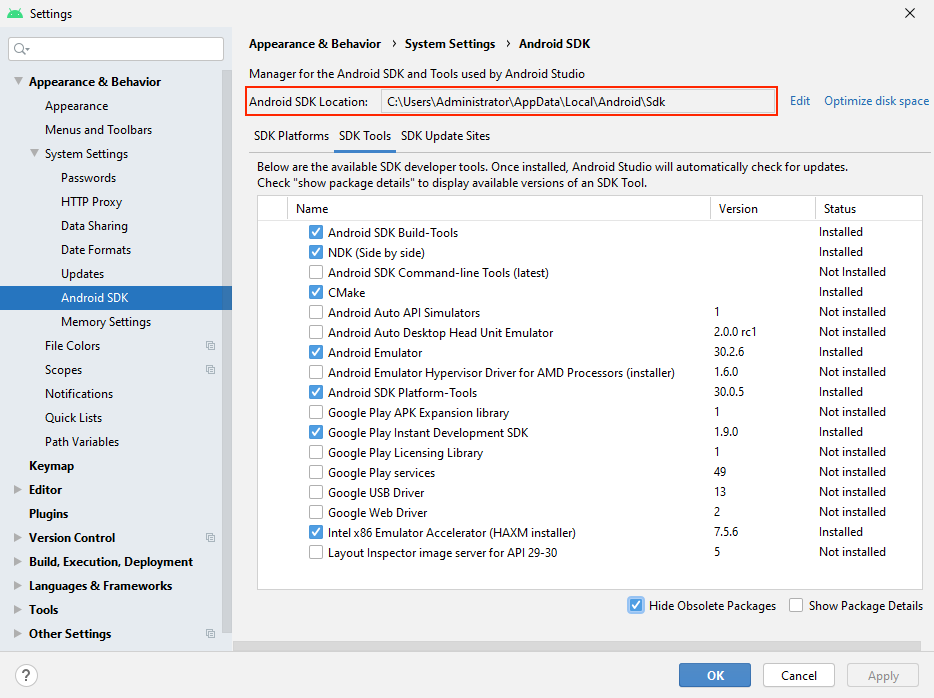934x698 pixels.
Task: Toggle Show Package Details checkbox
Action: [796, 605]
